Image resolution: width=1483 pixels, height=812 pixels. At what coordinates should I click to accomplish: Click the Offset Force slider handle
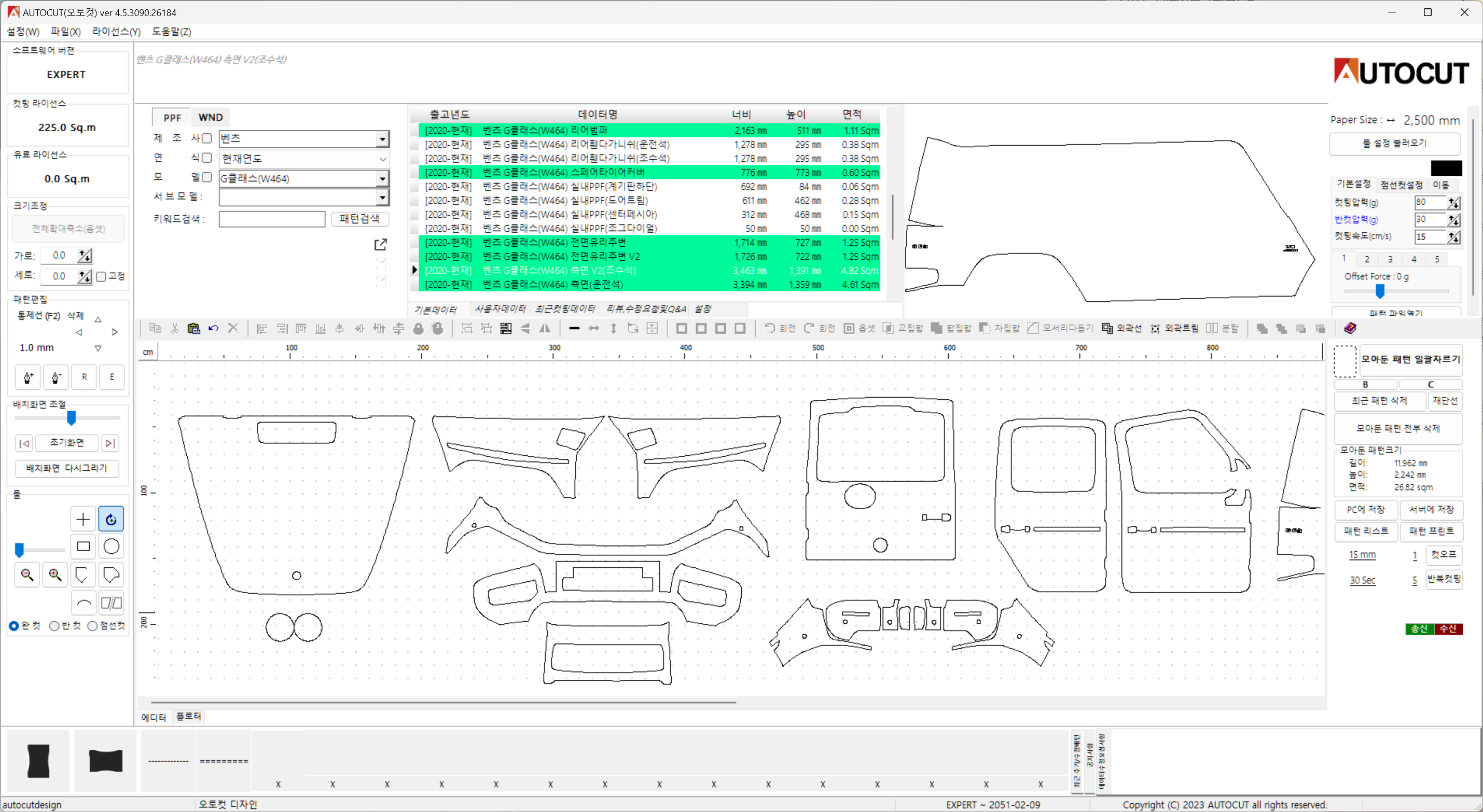tap(1380, 292)
